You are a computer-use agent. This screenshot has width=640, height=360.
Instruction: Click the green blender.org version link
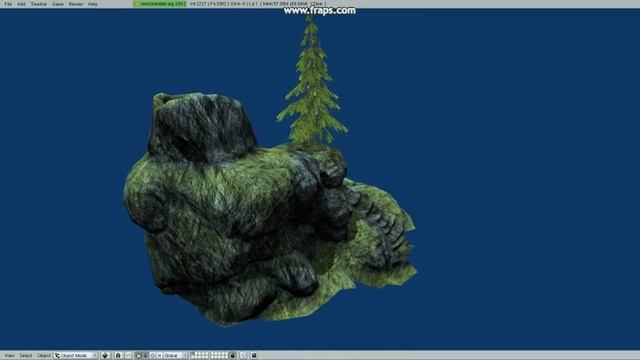point(160,4)
